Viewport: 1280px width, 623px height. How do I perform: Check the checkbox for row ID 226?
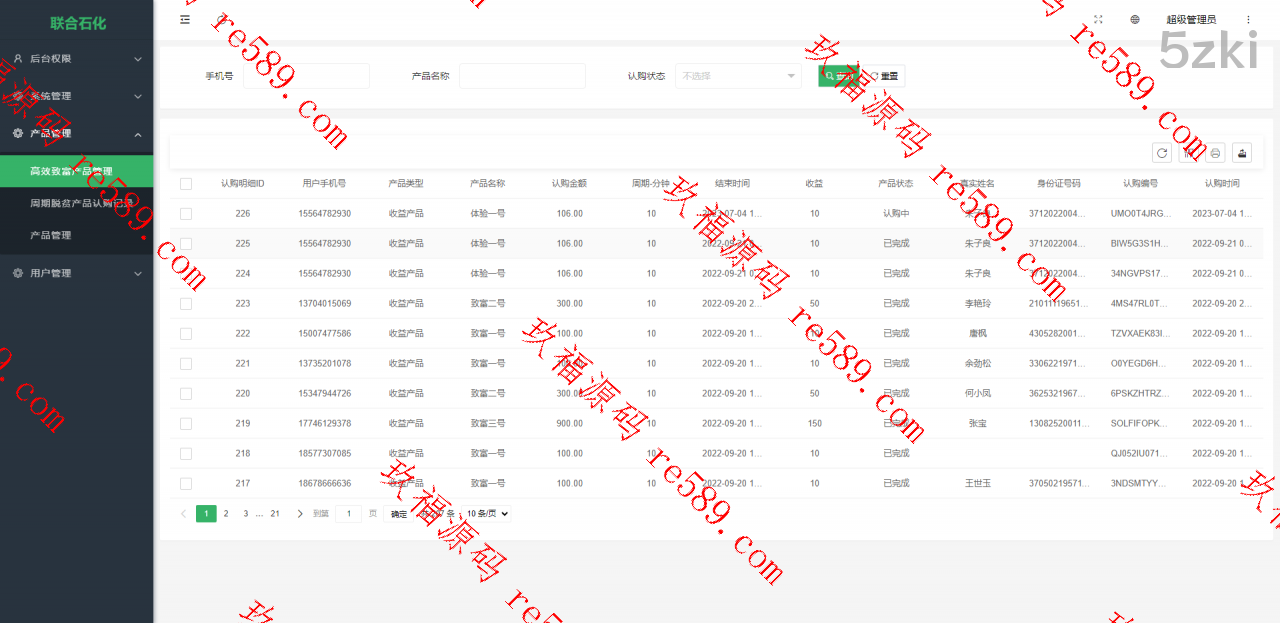186,214
